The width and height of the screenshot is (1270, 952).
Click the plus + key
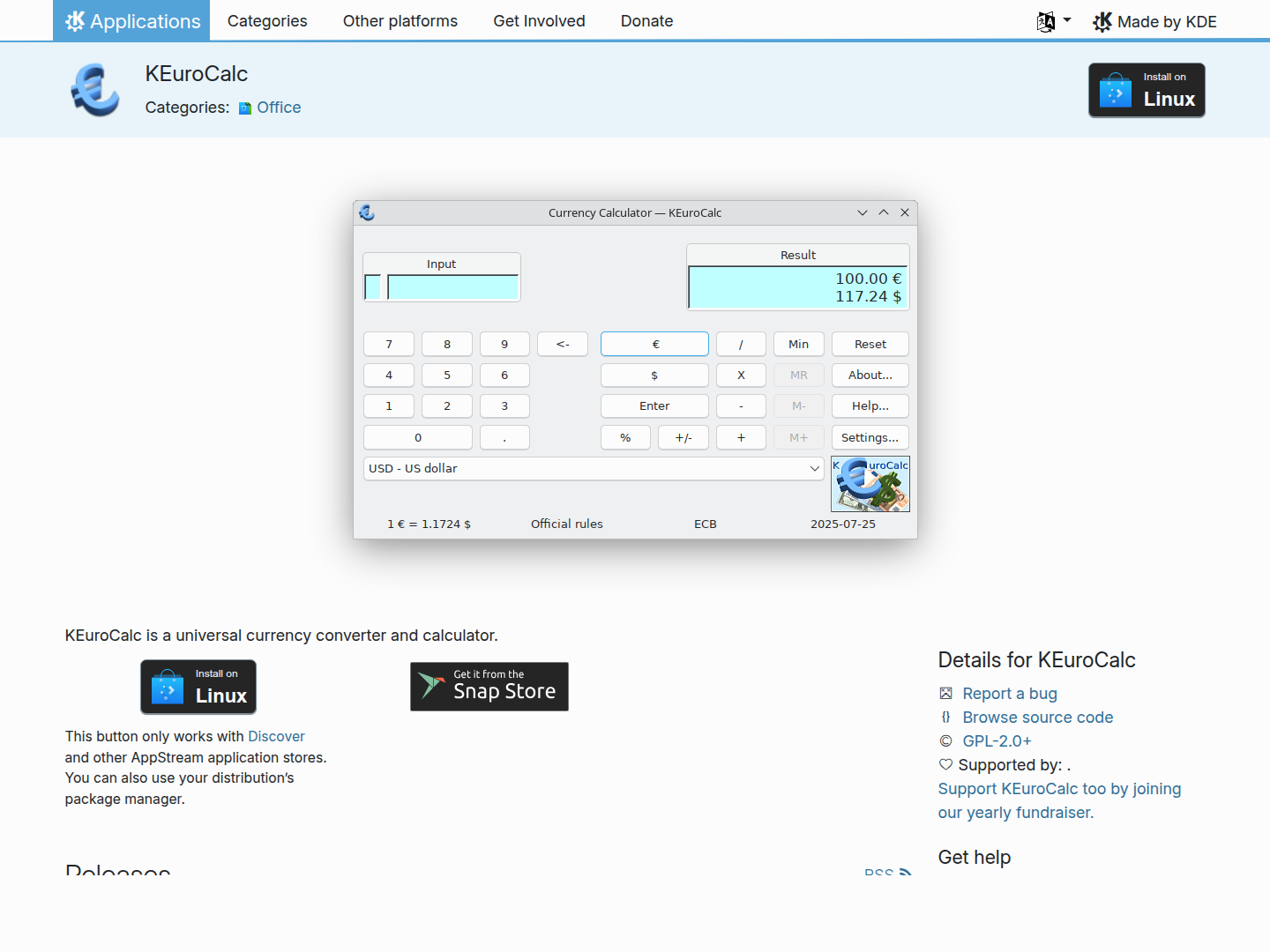tap(741, 438)
